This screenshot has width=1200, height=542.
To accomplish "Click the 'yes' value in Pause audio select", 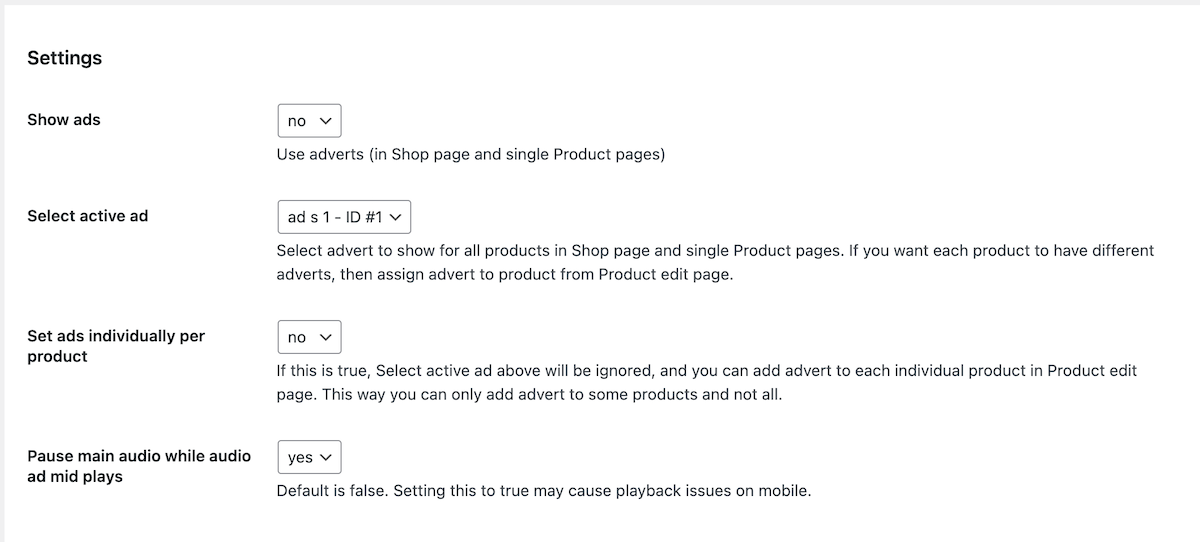I will tap(300, 457).
